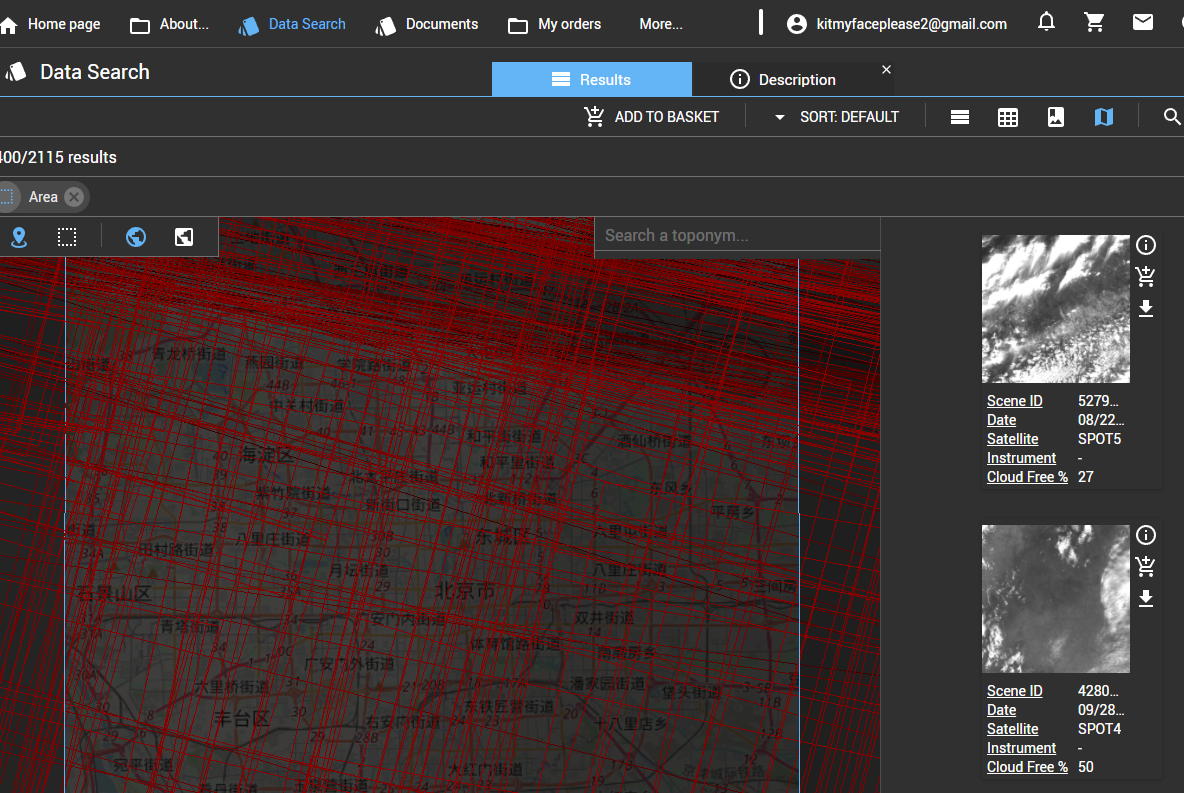Image resolution: width=1184 pixels, height=793 pixels.
Task: Open the search magnifier icon
Action: [x=1172, y=117]
